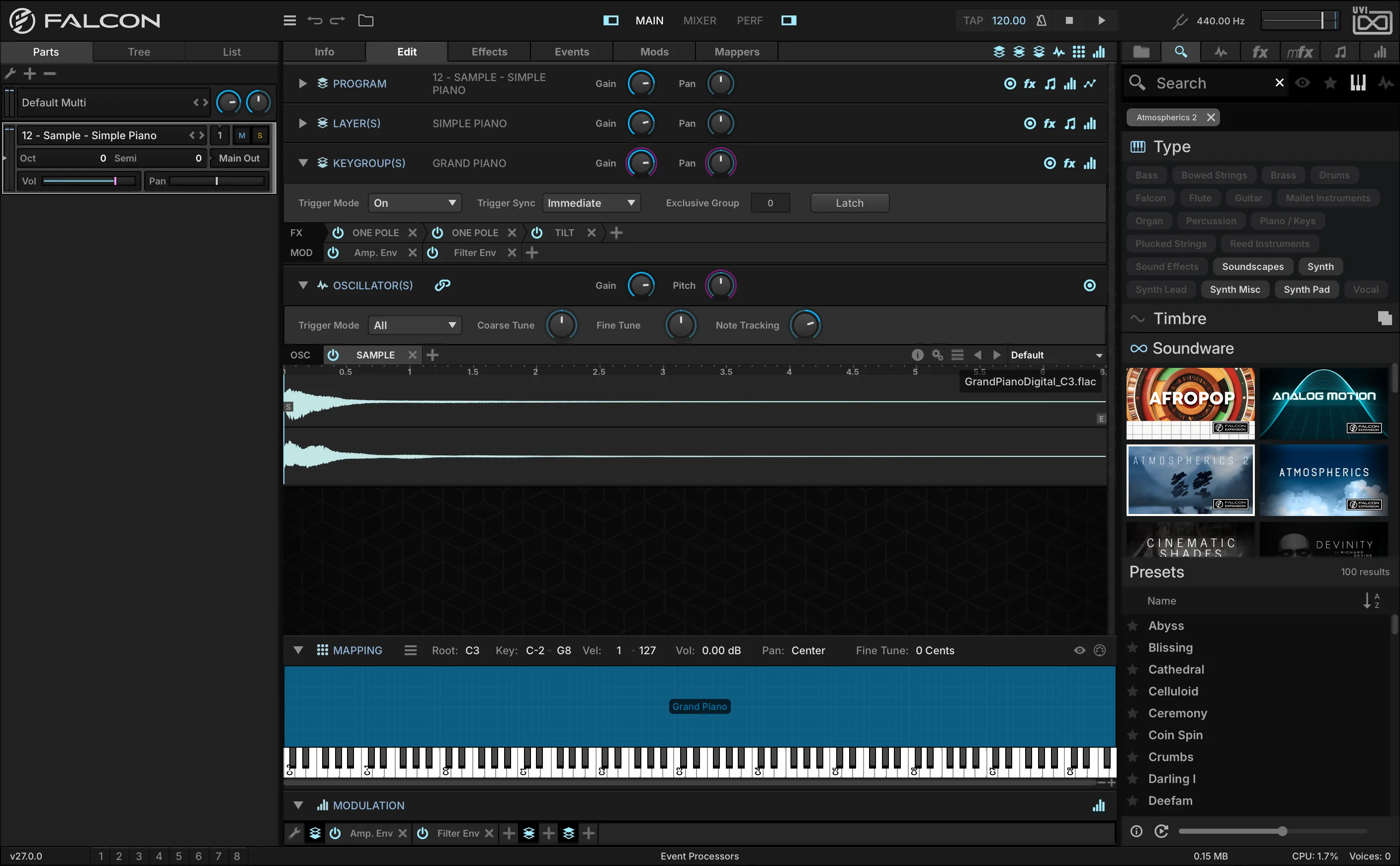
Task: Toggle the eye visibility icon in MAPPING header
Action: tap(1079, 650)
